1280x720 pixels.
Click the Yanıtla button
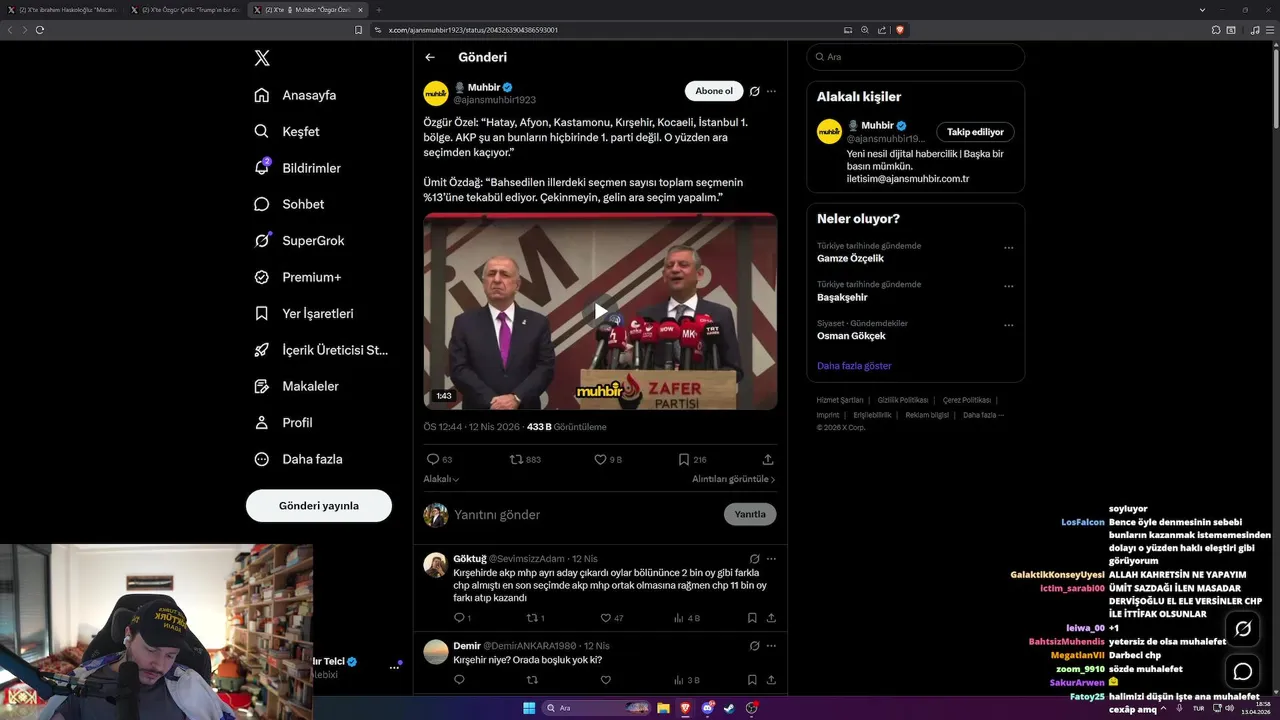(750, 514)
